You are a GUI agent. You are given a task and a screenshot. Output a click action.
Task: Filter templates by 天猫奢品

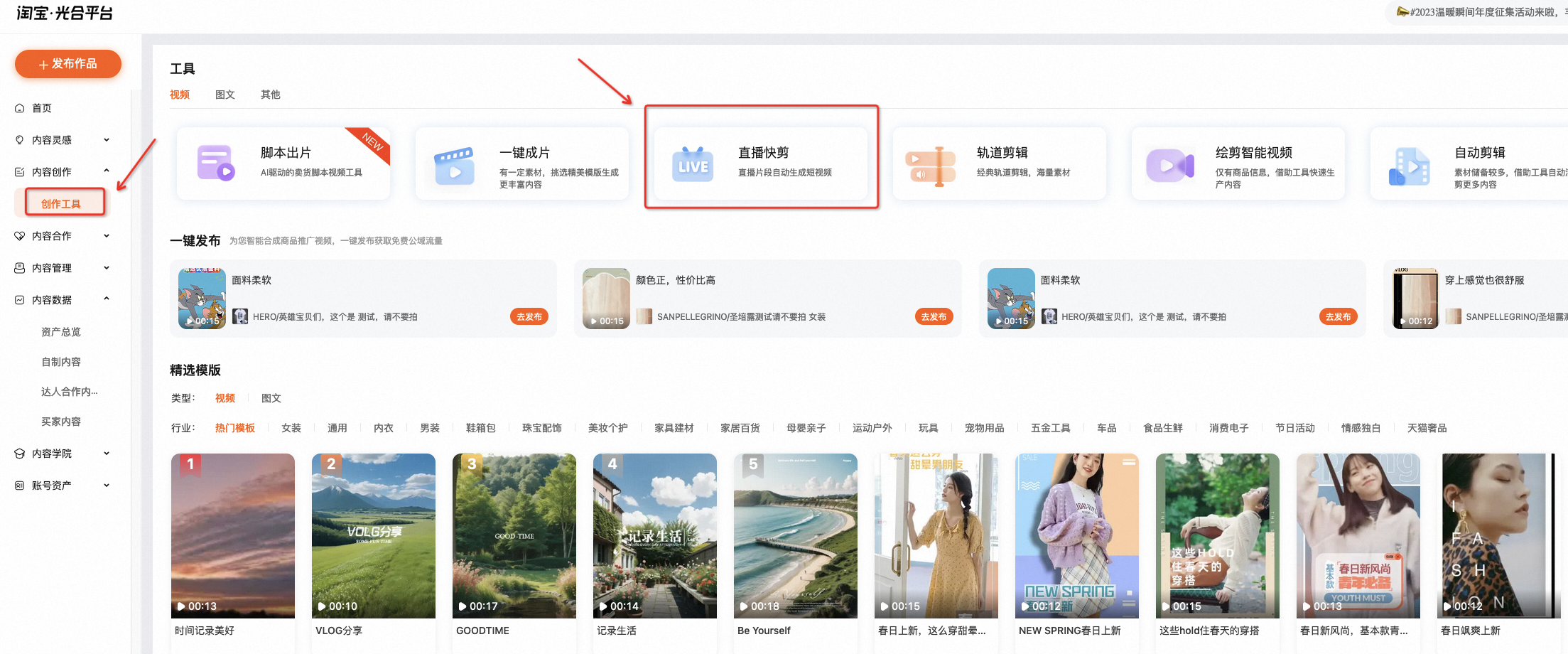(x=1427, y=428)
